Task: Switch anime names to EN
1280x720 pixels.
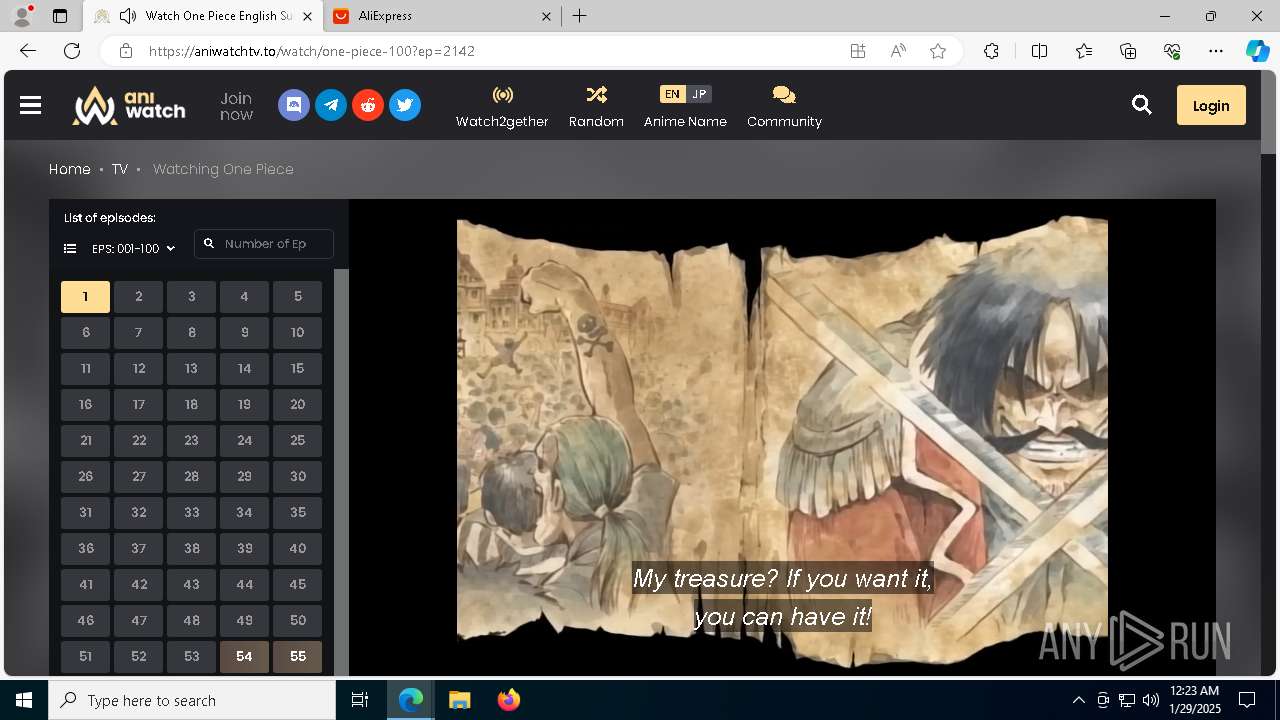Action: (x=672, y=94)
